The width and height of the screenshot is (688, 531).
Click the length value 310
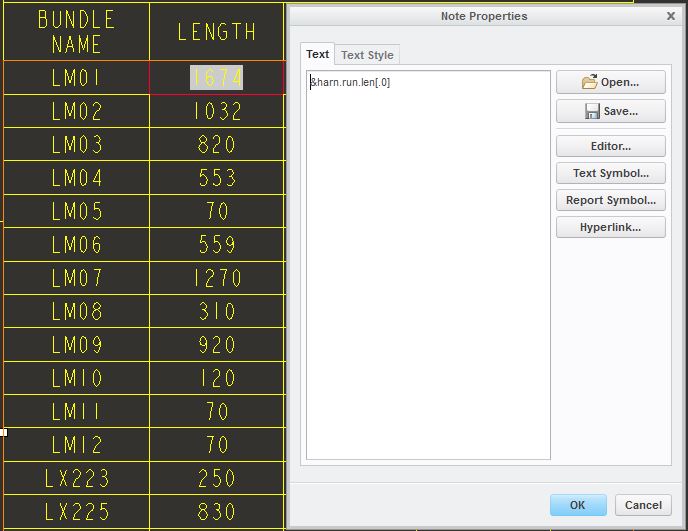coord(217,311)
